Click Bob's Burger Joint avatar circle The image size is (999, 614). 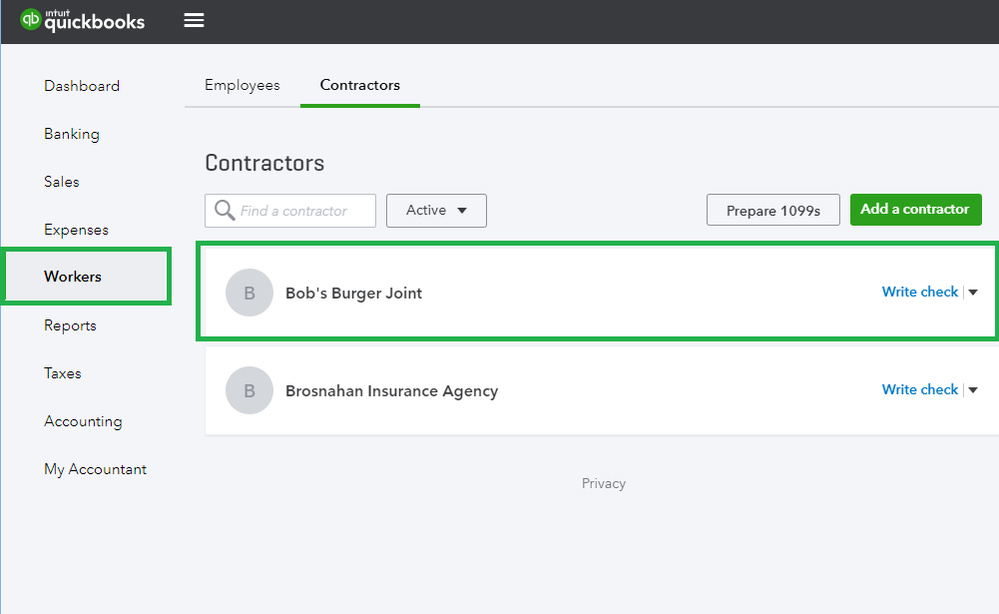(249, 293)
